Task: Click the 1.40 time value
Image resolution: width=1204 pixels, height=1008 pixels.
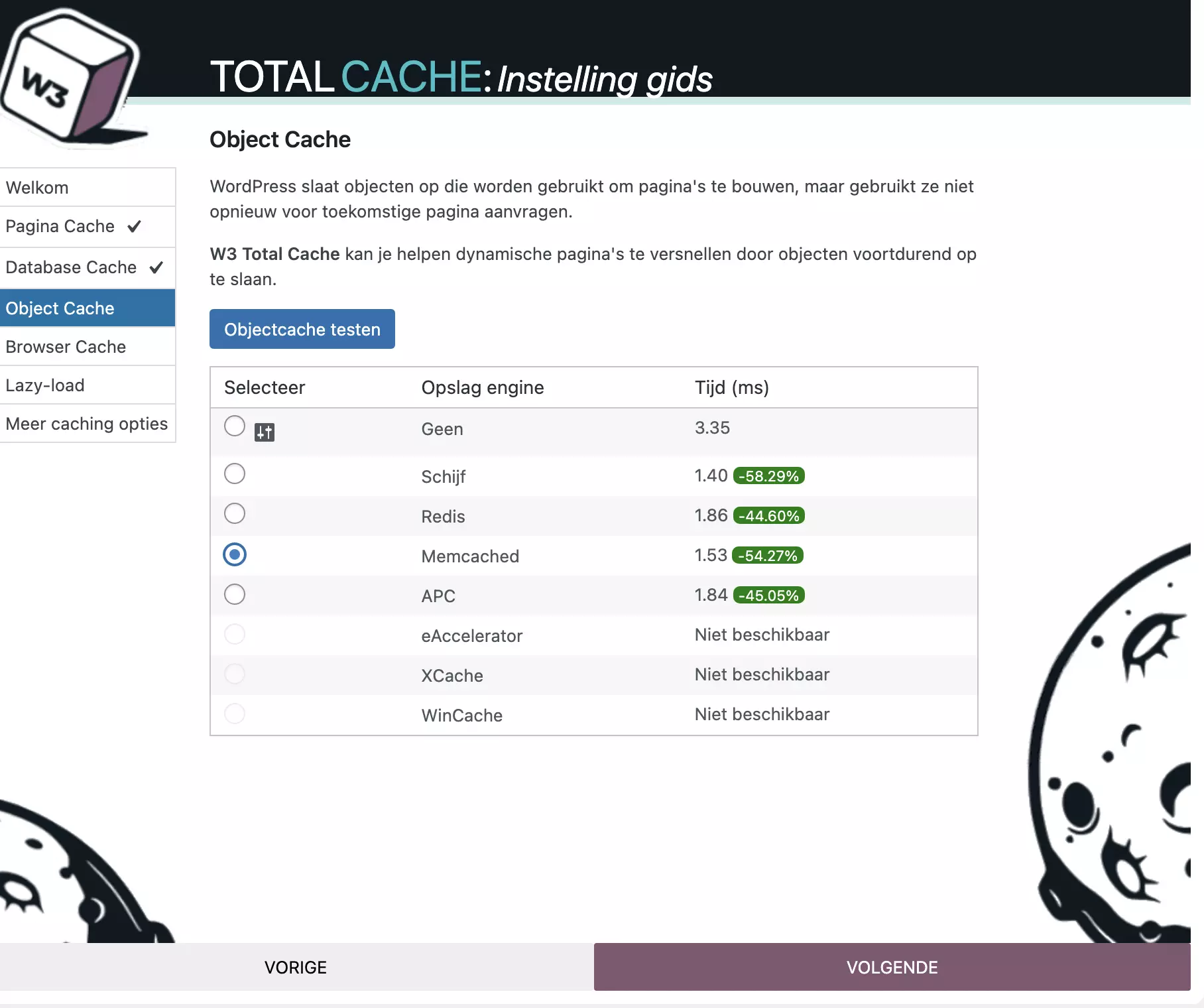Action: [711, 475]
